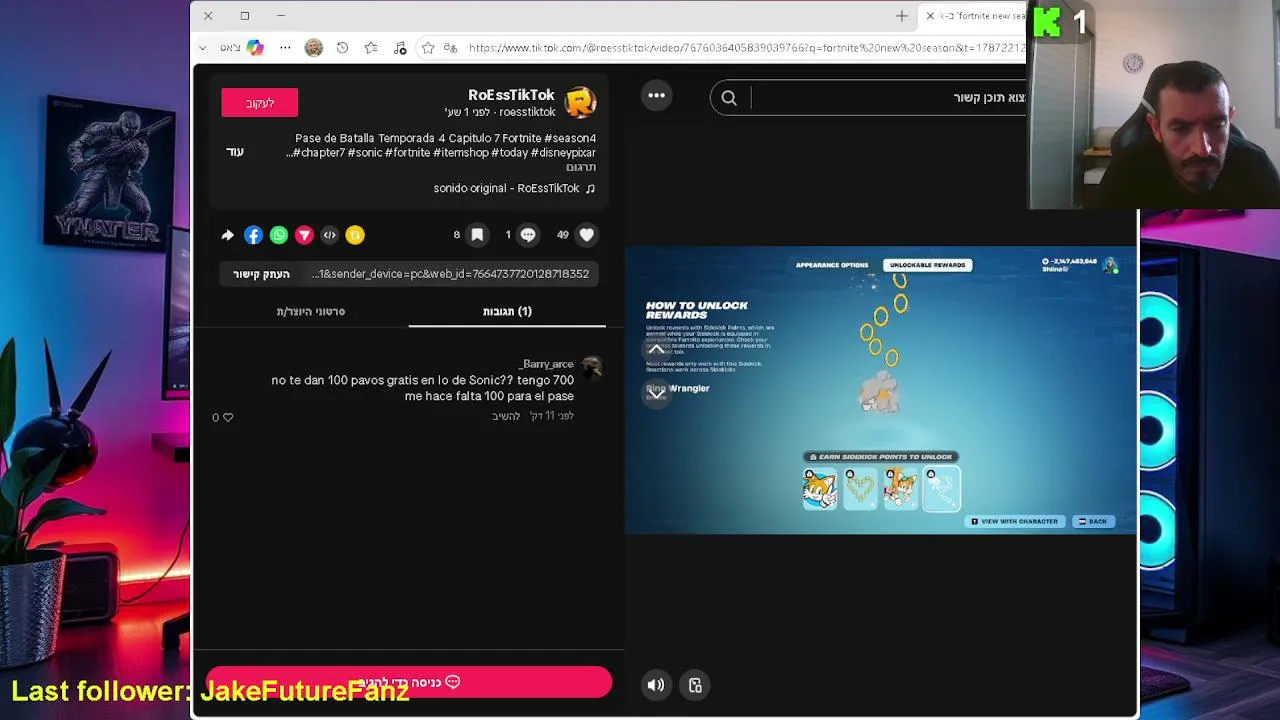Close the fortnite new season tab
The image size is (1280, 720).
pyautogui.click(x=930, y=16)
